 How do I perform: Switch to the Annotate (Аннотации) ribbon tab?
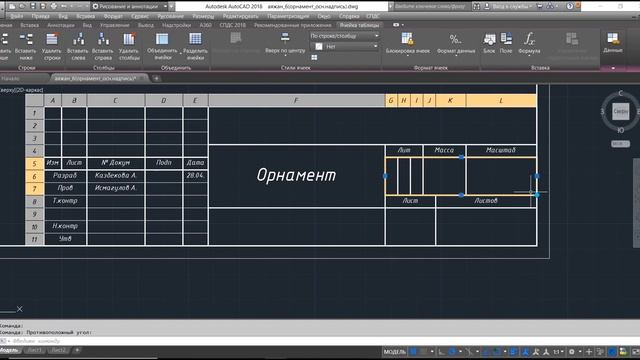point(61,25)
